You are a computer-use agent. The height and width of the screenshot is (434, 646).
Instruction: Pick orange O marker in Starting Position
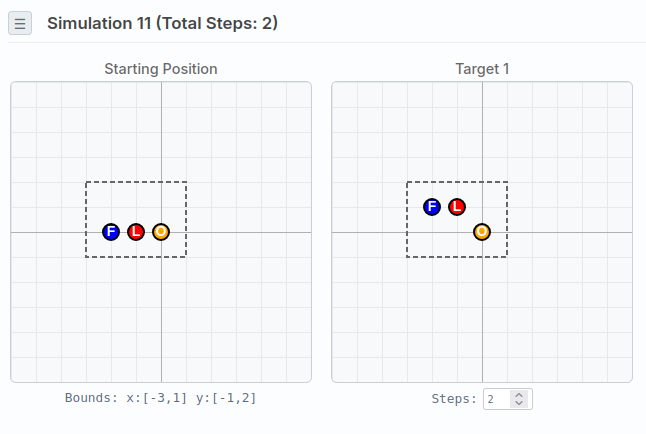coord(161,232)
